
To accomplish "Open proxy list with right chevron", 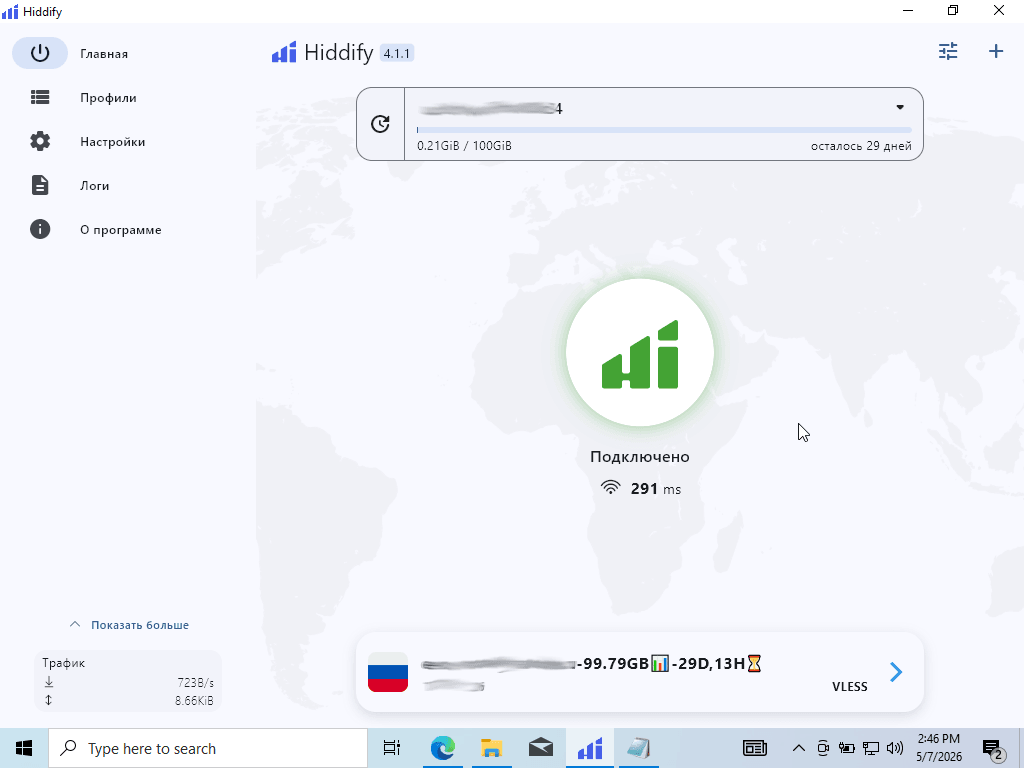I will point(896,671).
